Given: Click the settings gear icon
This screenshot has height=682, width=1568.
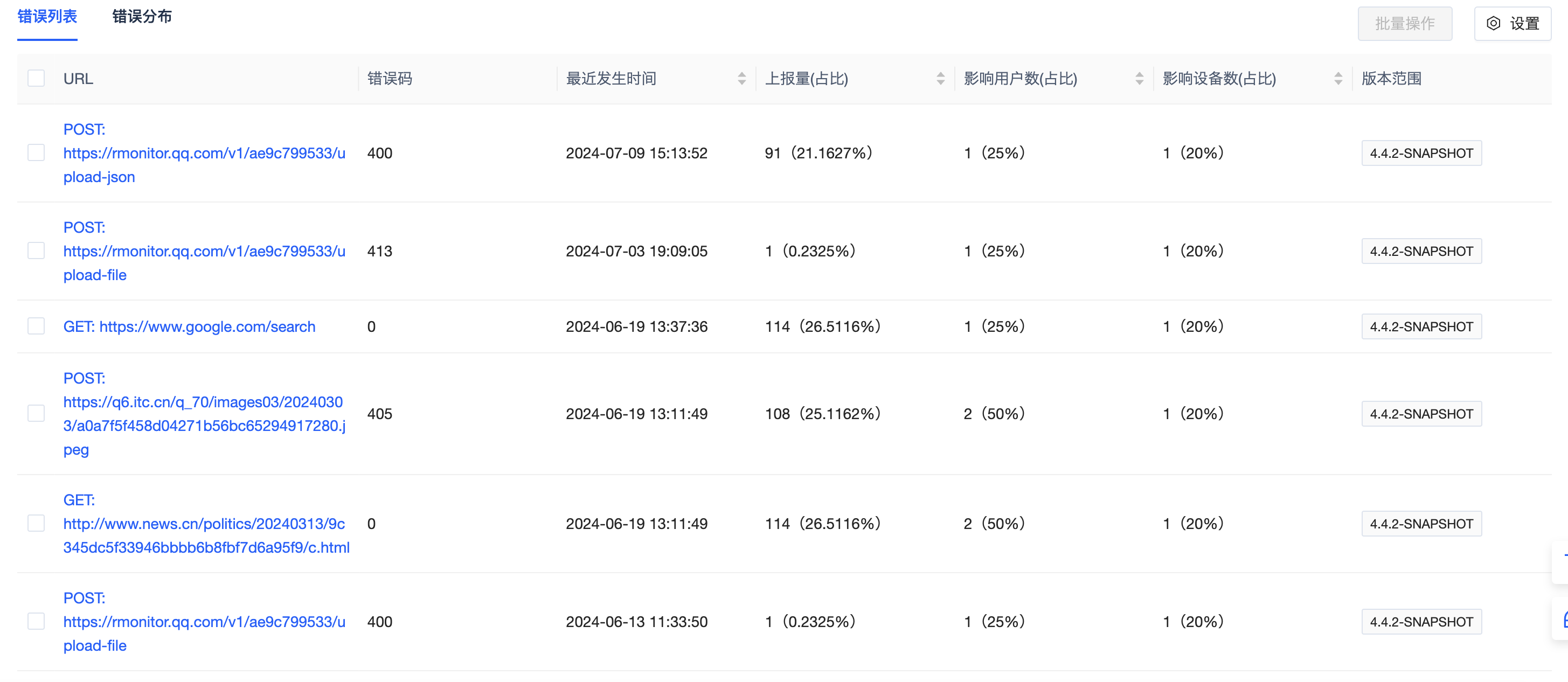Looking at the screenshot, I should click(1493, 24).
